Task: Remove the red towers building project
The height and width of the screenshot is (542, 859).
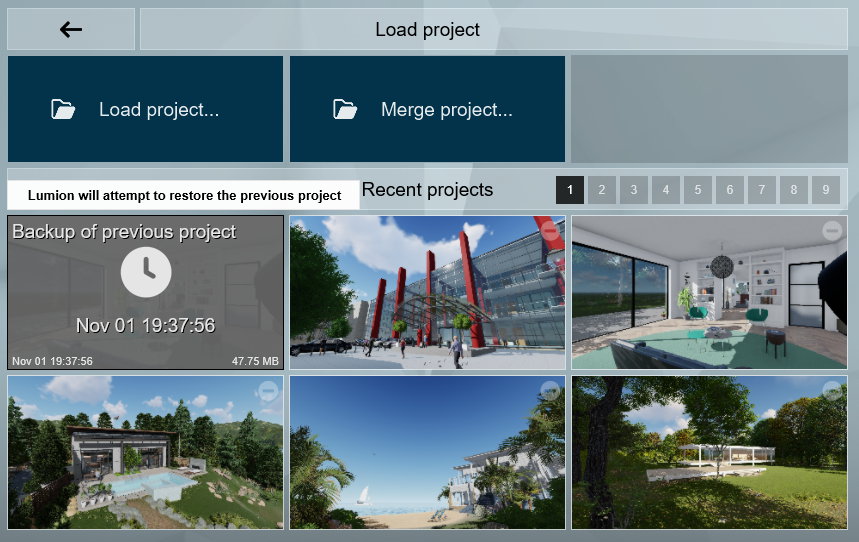Action: click(550, 231)
